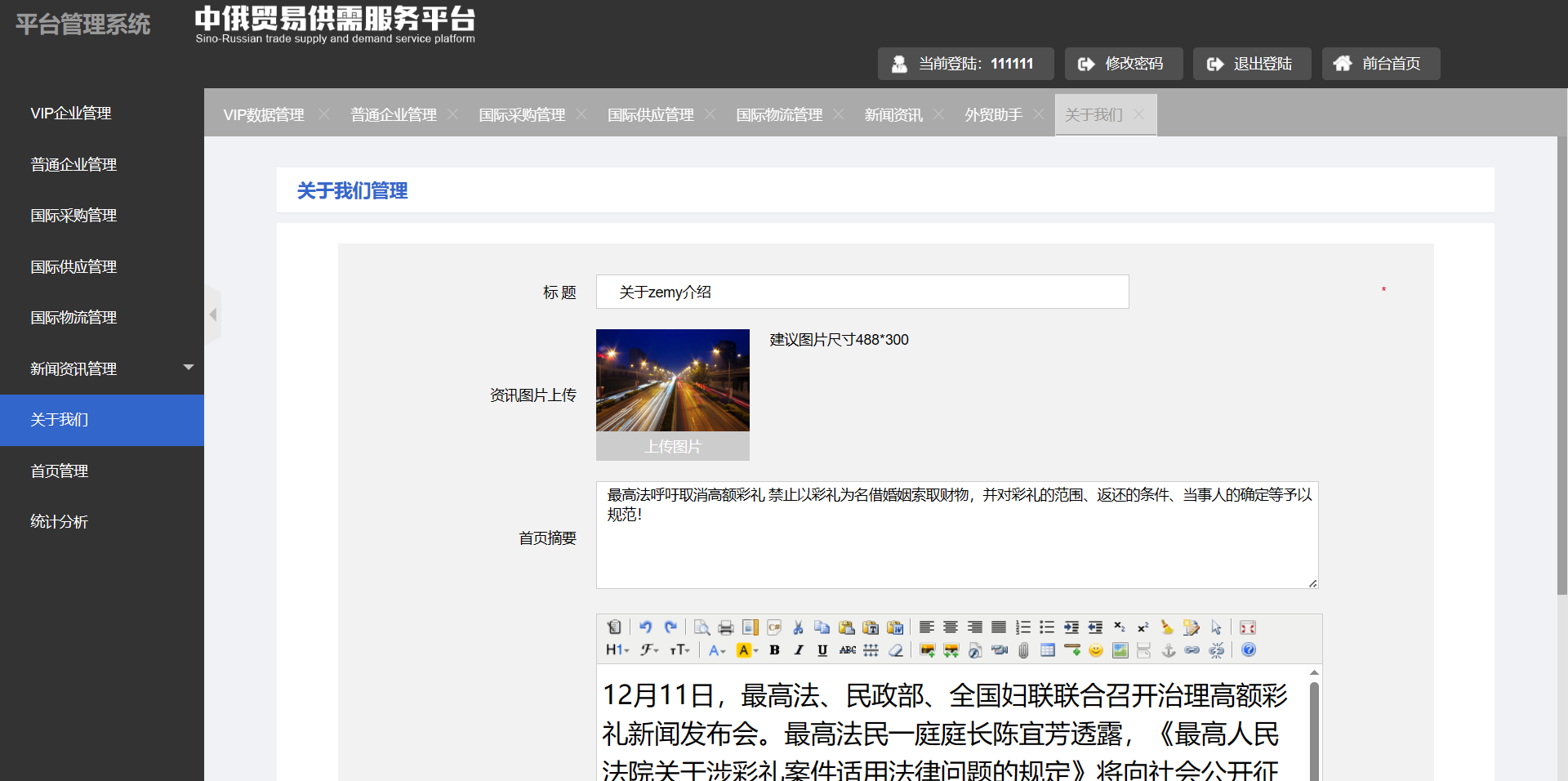This screenshot has height=781, width=1568.
Task: Click the print icon in editor
Action: pos(725,627)
